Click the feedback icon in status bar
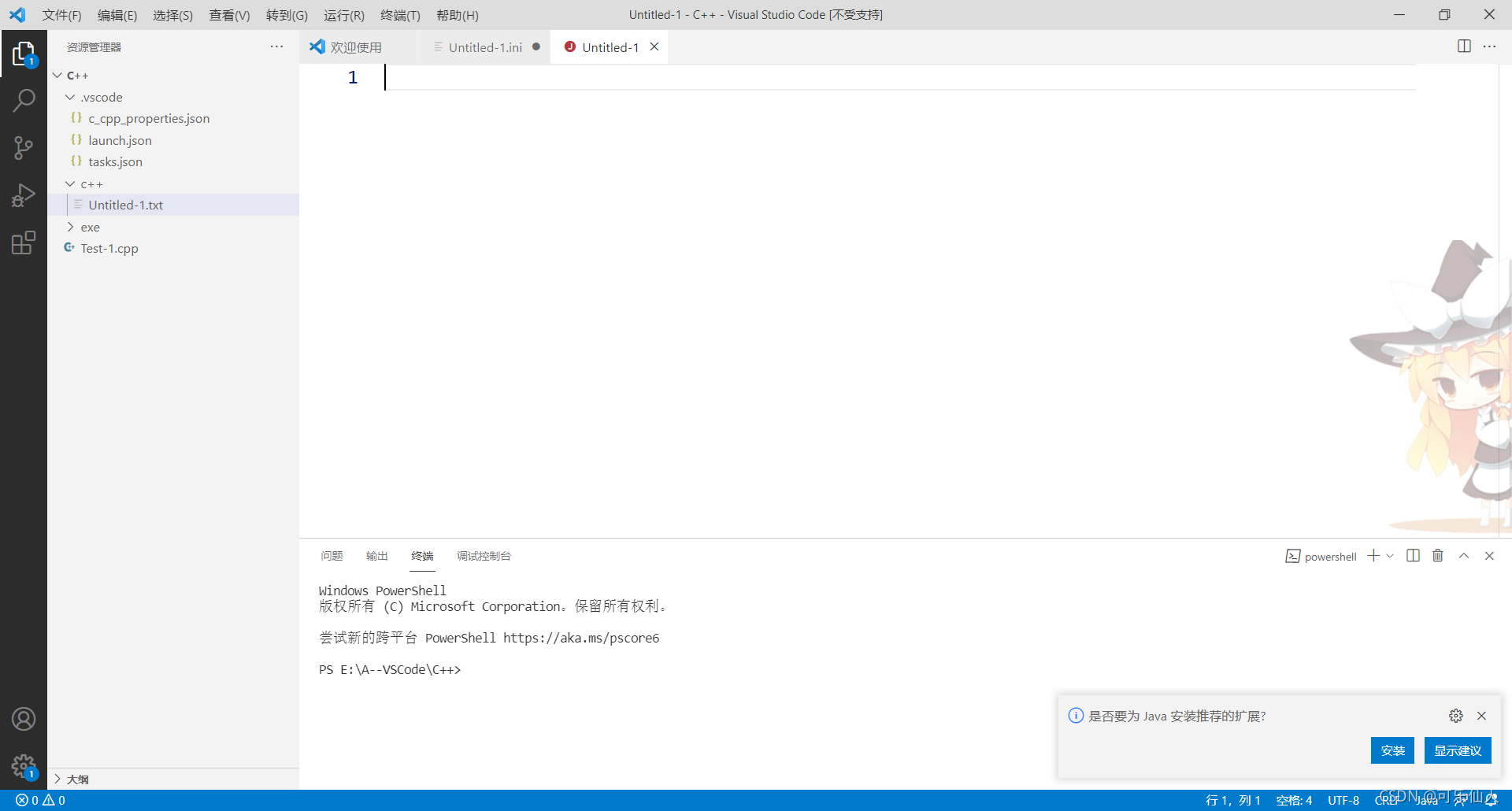 pos(1460,801)
